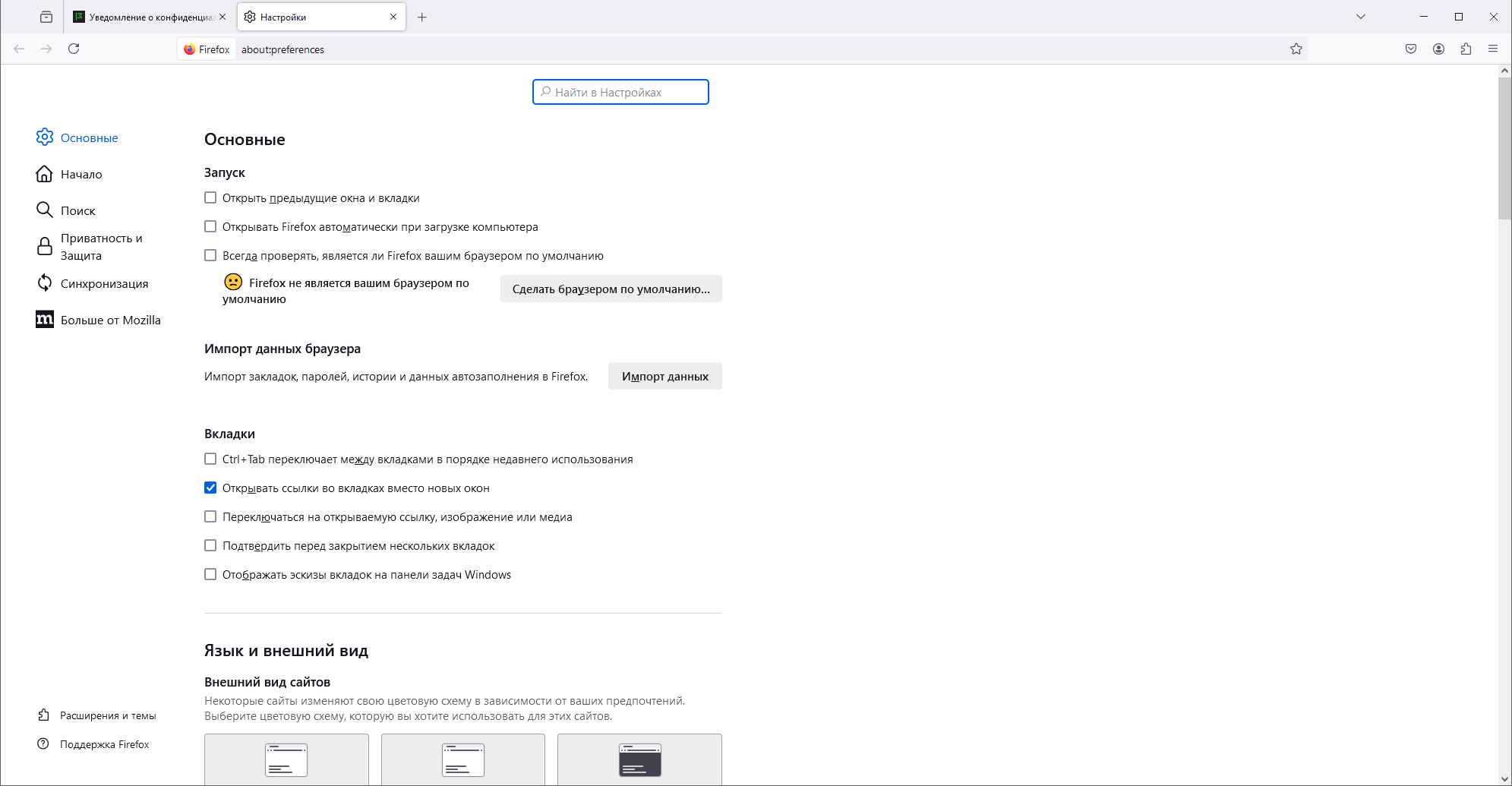Open the Extensions puzzle icon

(x=1466, y=49)
